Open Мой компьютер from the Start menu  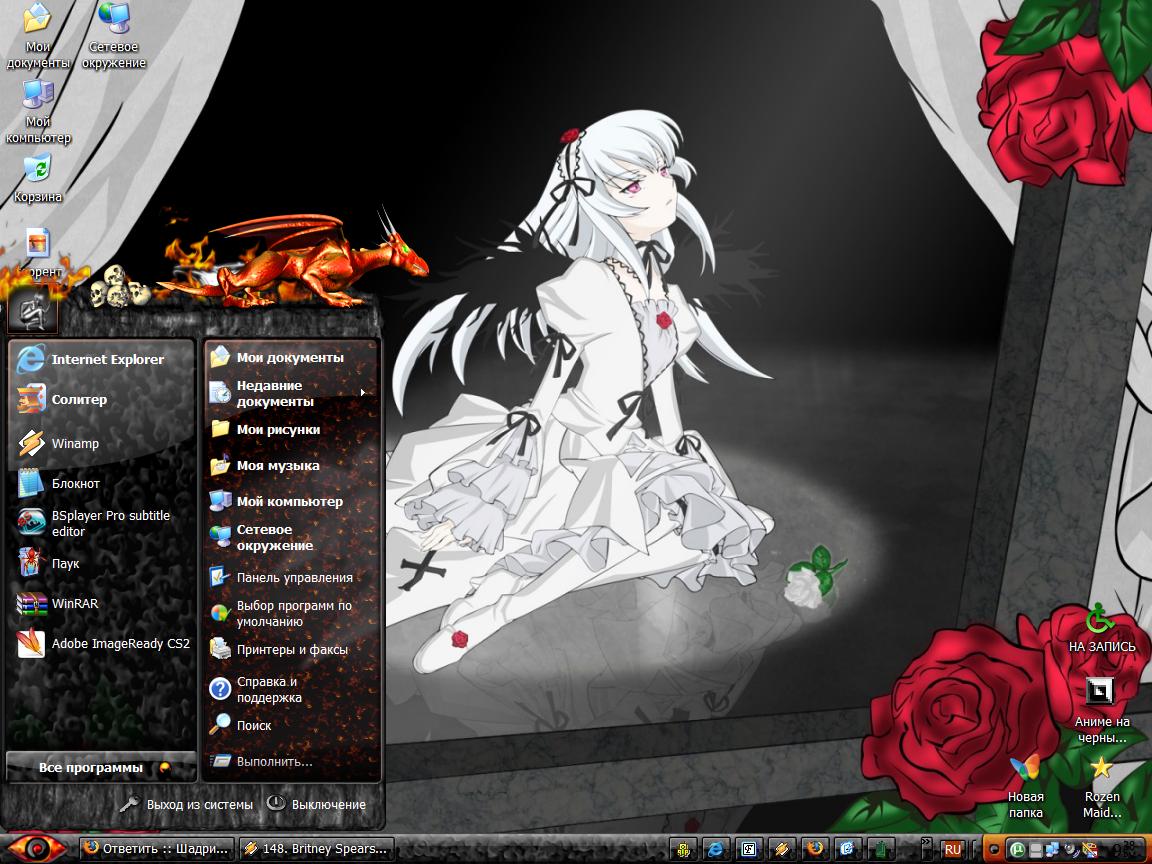[292, 502]
